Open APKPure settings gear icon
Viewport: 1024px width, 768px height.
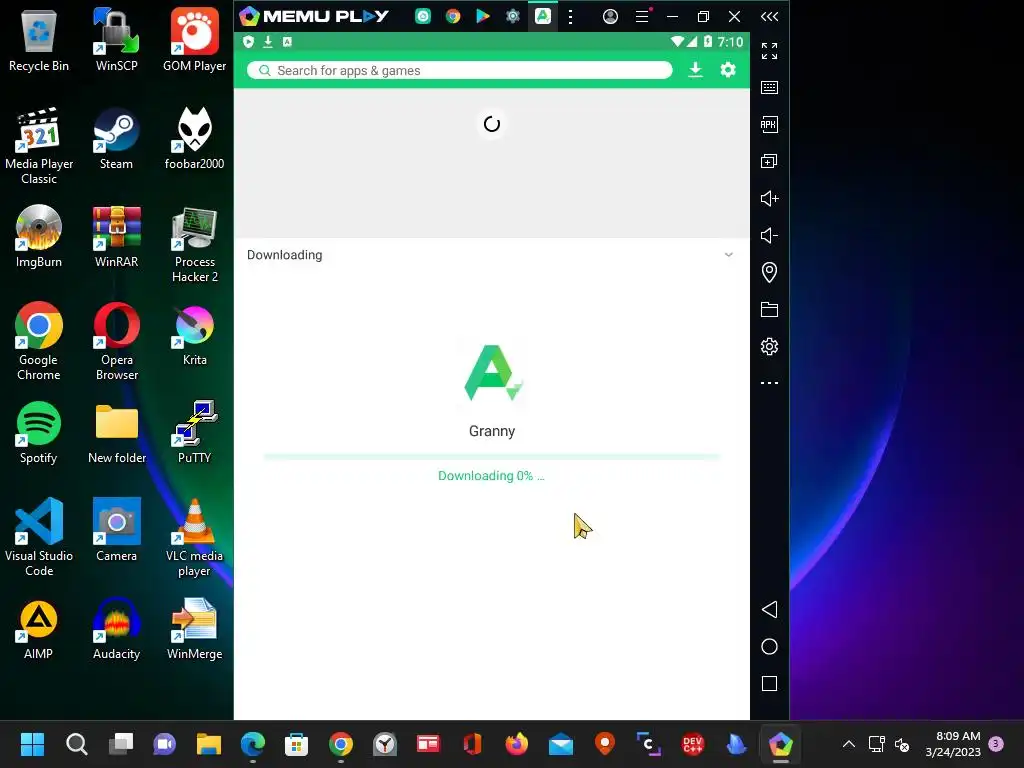click(x=728, y=70)
